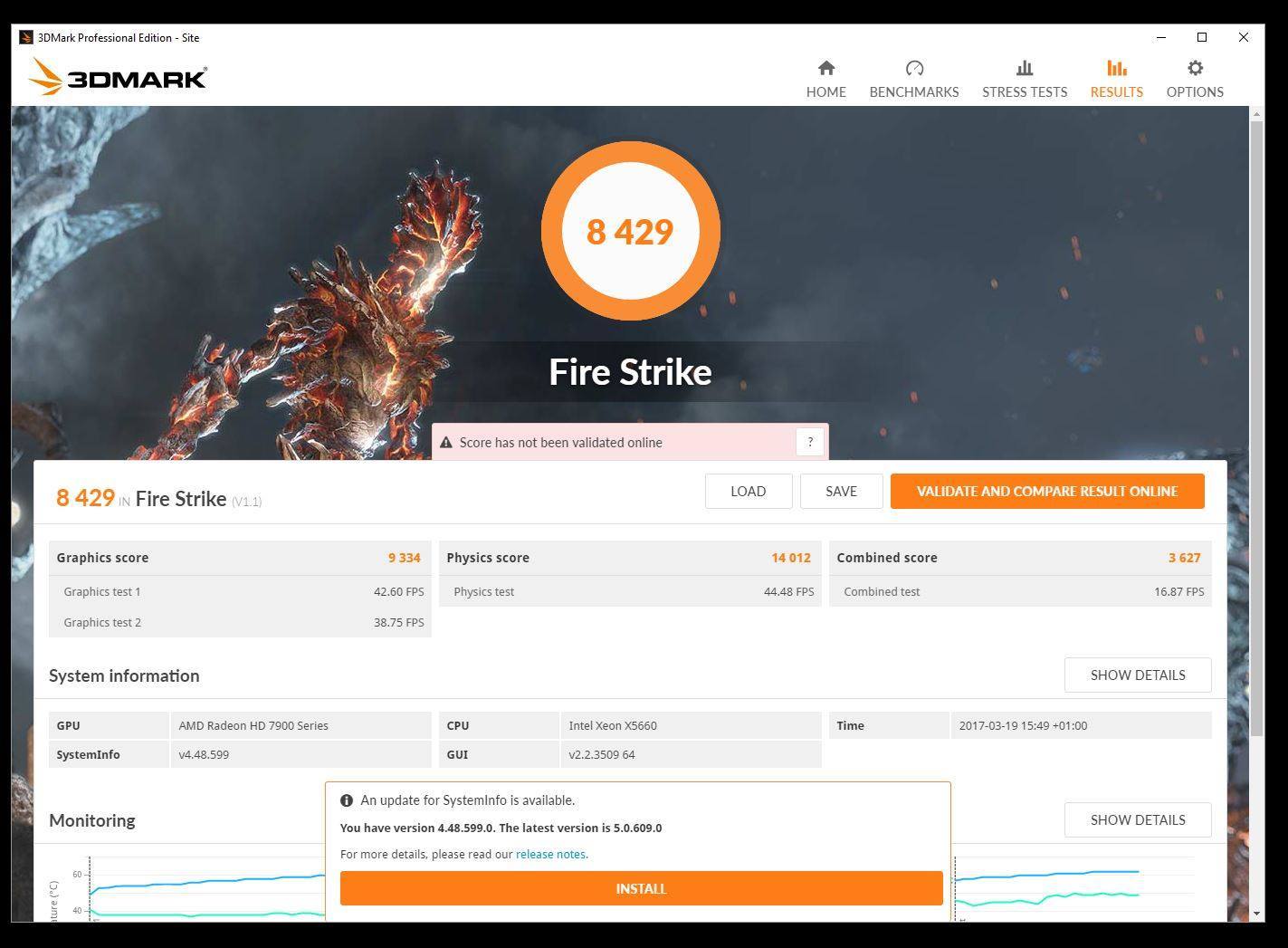
Task: Click SystemInfo version v4.48.599
Action: (x=204, y=754)
